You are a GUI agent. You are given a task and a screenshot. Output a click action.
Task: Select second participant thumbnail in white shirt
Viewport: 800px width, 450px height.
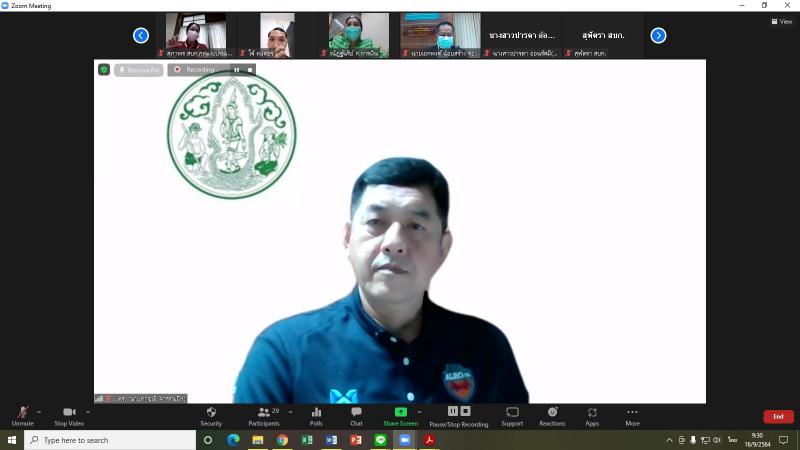pos(277,35)
